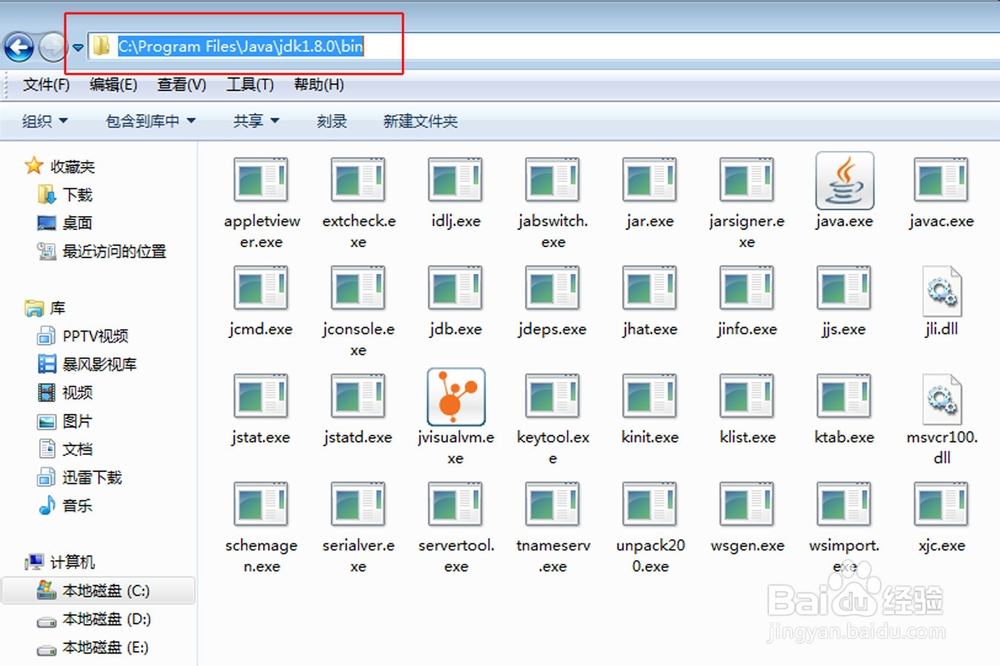Select the java.exe coffee cup icon

844,180
